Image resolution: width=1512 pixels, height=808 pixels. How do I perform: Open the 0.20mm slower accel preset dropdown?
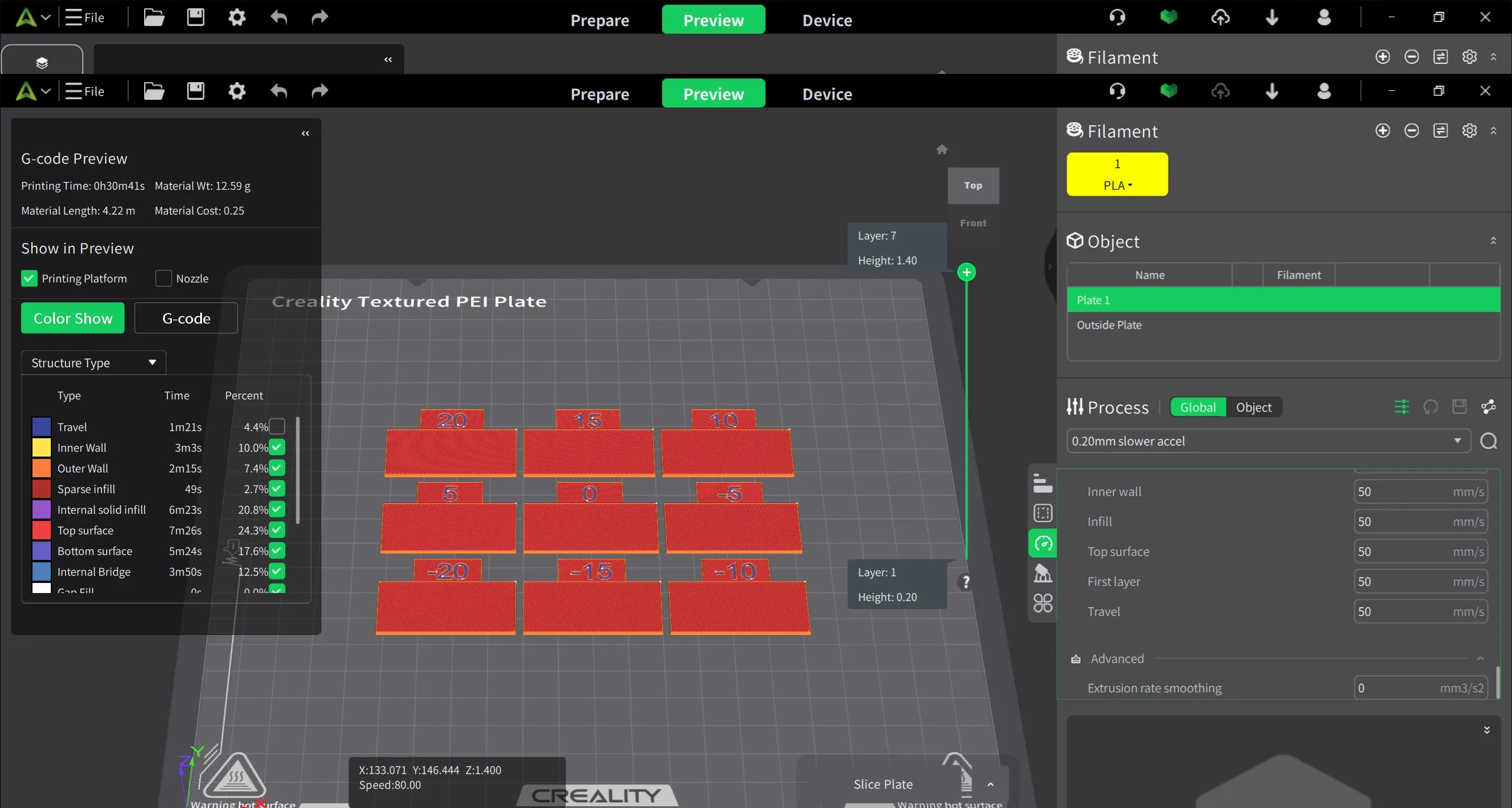coord(1267,441)
